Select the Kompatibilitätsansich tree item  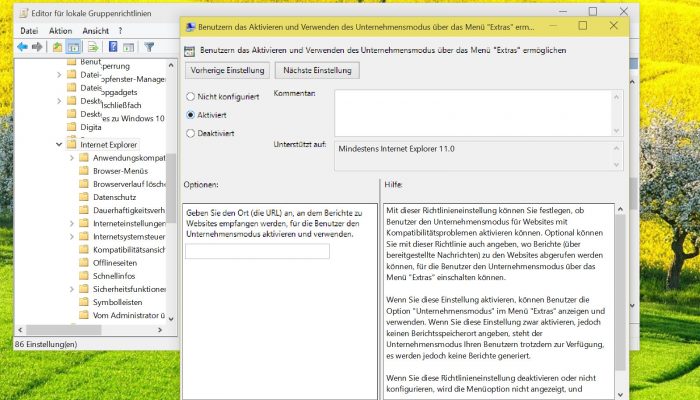(129, 250)
